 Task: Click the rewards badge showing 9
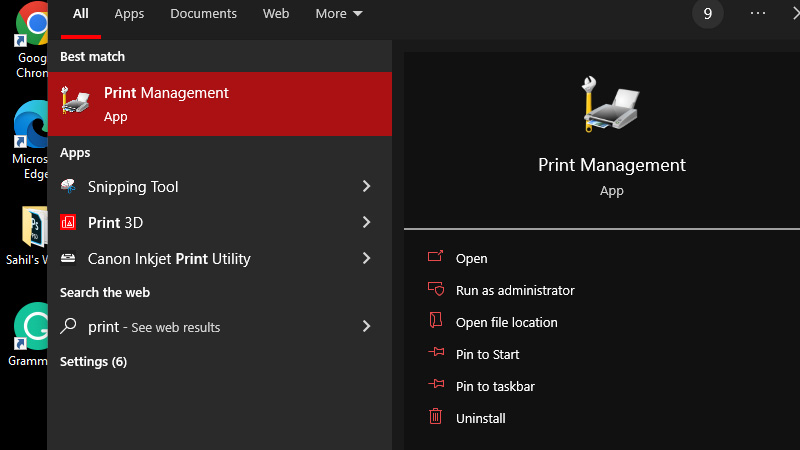pyautogui.click(x=708, y=14)
